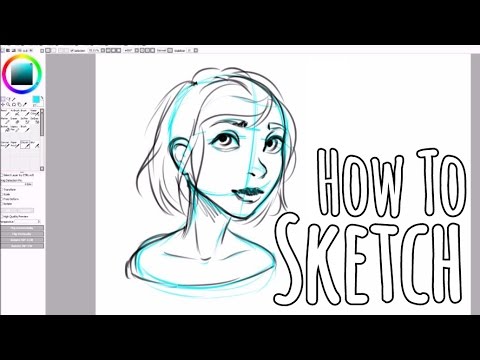Image resolution: width=480 pixels, height=360 pixels.
Task: Select the lasso selection tool
Action: [x=8, y=99]
